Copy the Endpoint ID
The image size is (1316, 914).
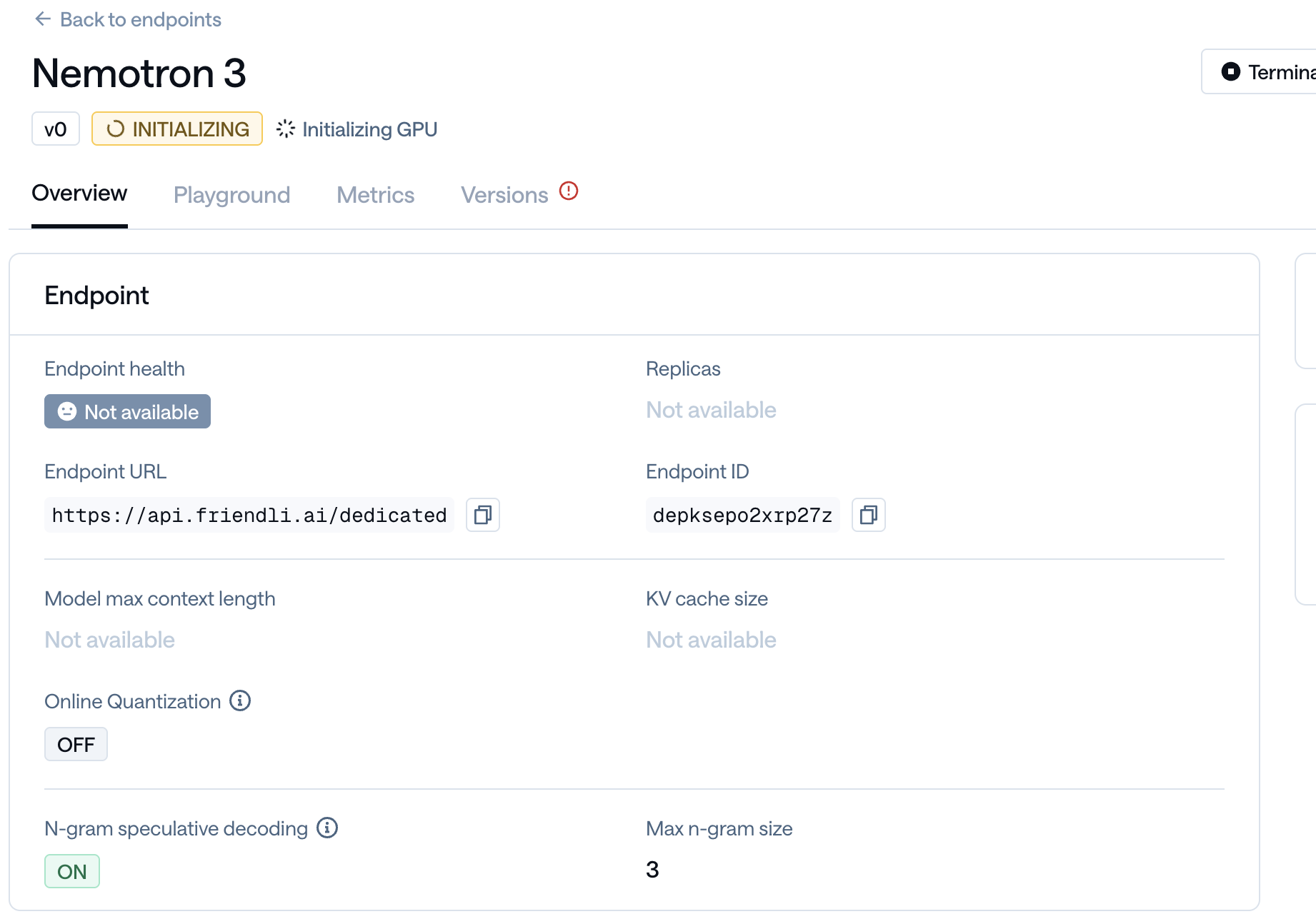(869, 515)
